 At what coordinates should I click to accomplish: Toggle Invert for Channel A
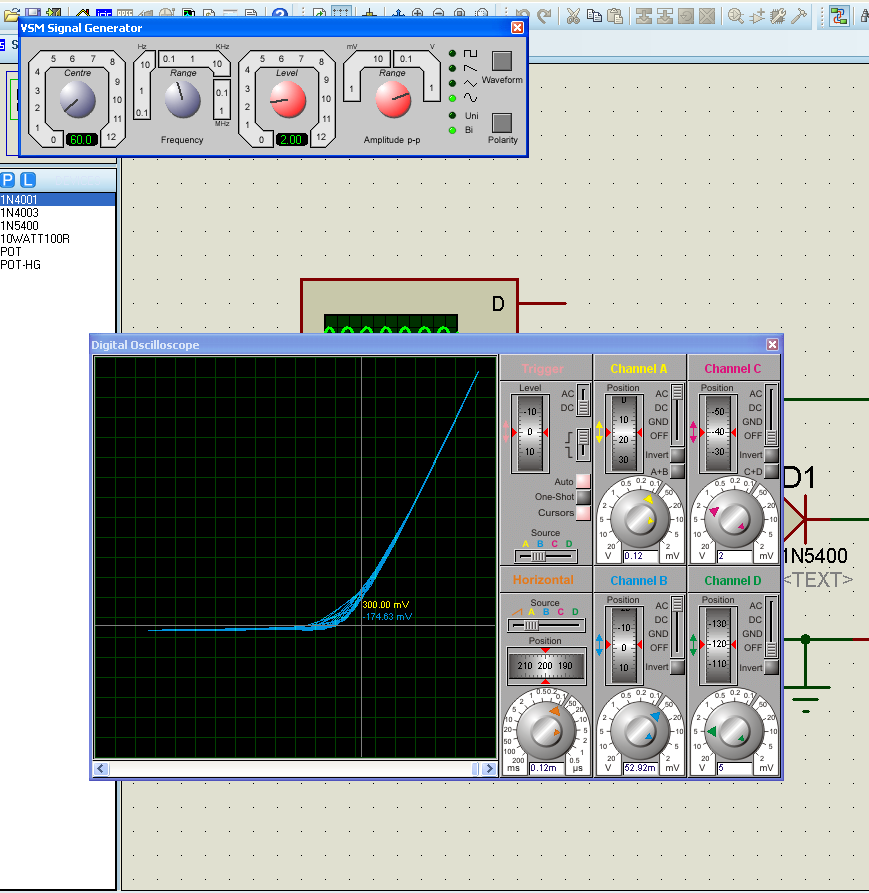point(677,454)
